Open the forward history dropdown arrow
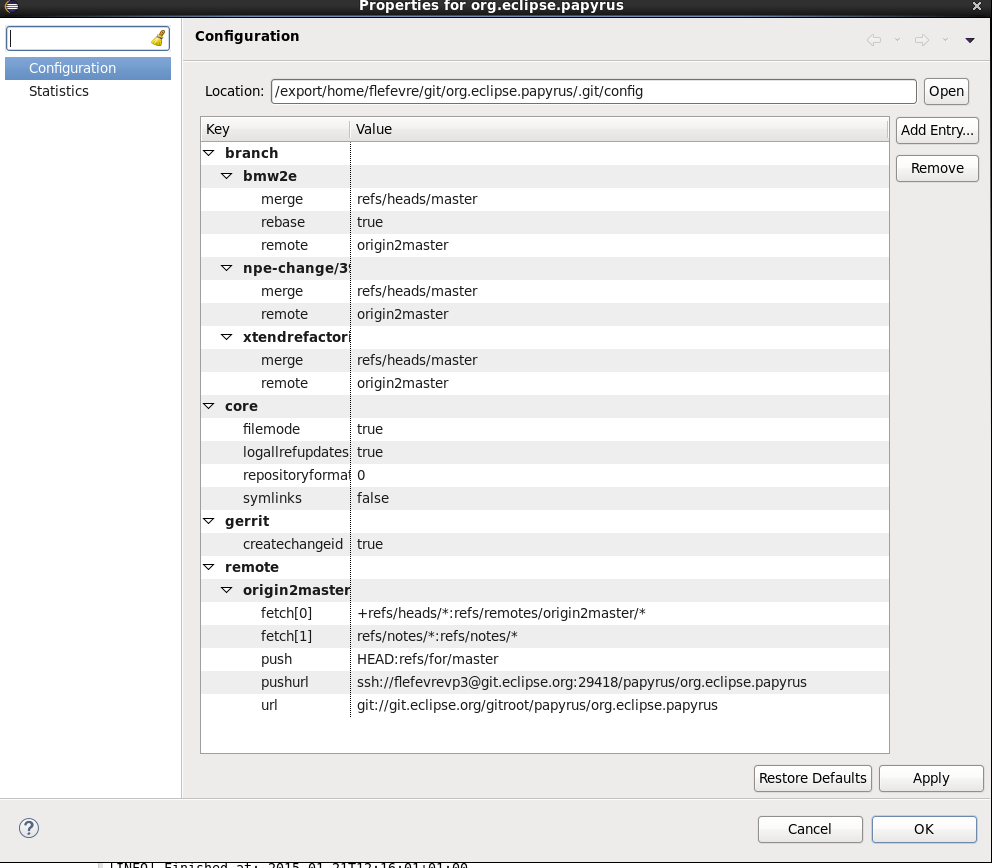 (945, 40)
